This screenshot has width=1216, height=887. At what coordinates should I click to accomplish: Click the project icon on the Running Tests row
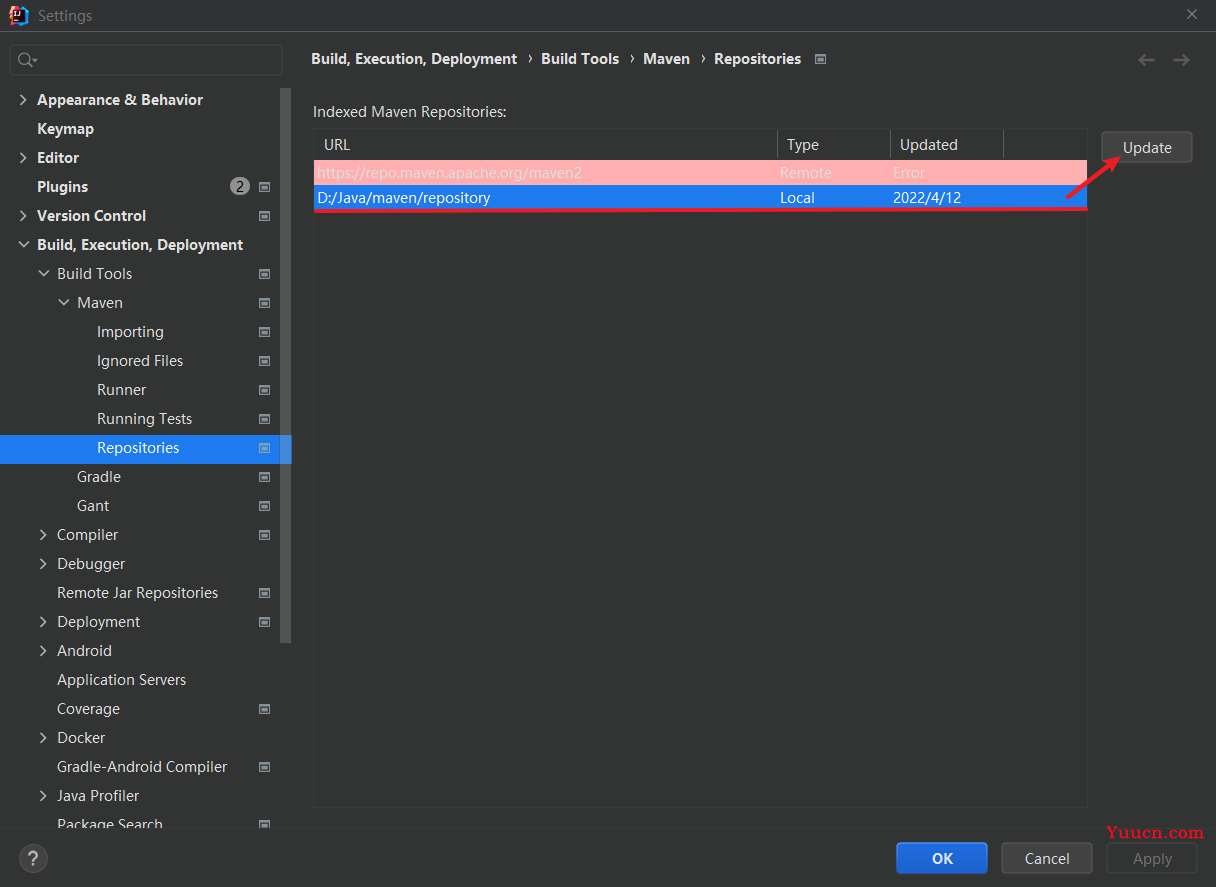point(265,419)
